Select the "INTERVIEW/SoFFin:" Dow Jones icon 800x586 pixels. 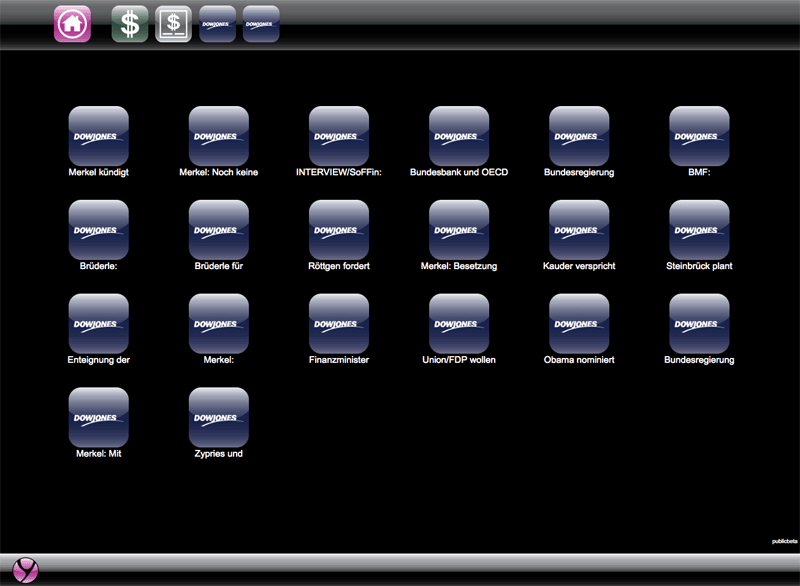coord(339,136)
